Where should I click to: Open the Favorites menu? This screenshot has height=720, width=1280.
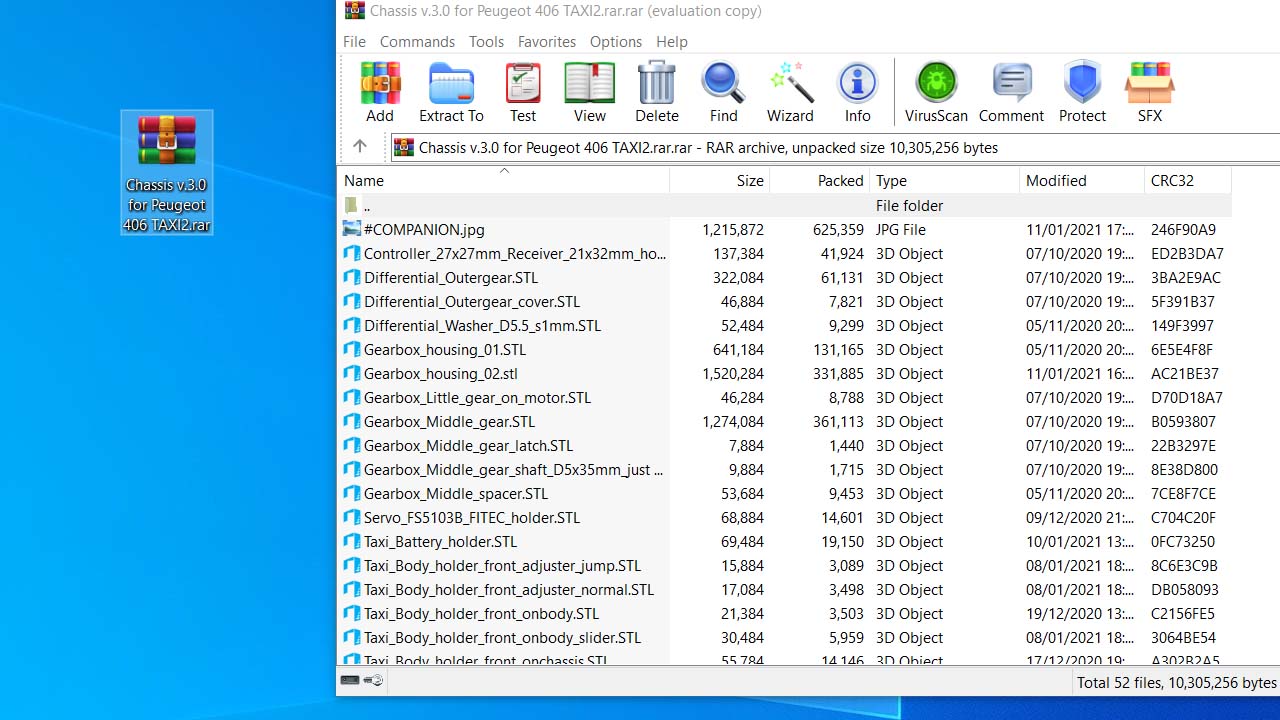pos(546,41)
